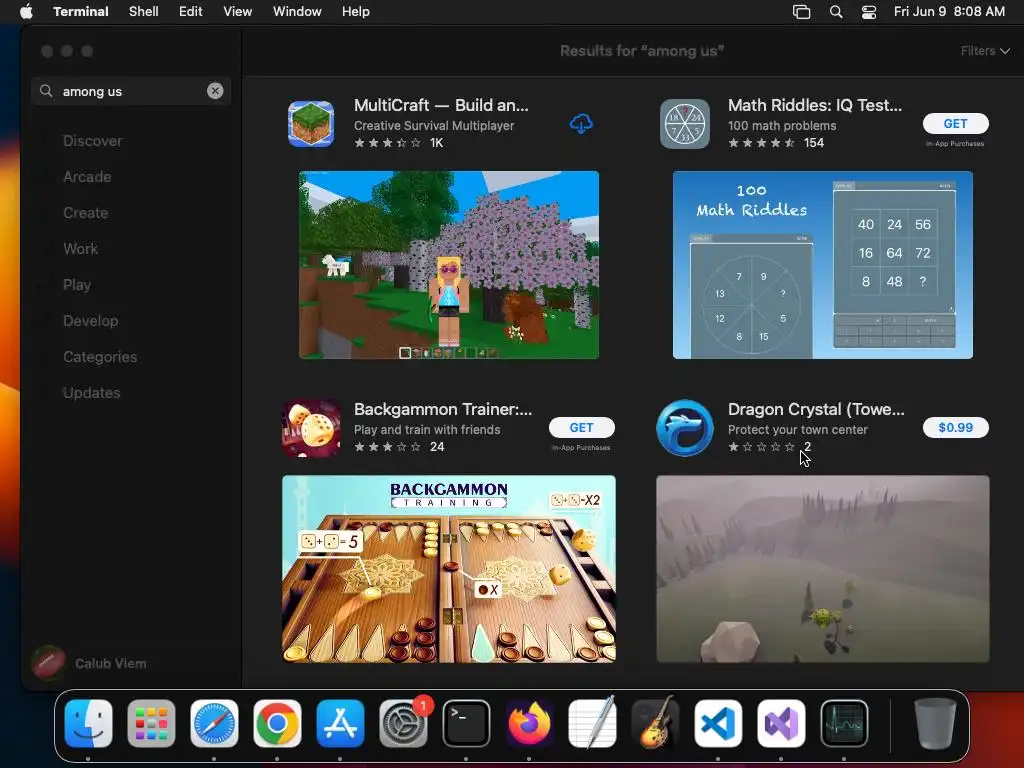
Task: Open the Edit menu
Action: (x=191, y=12)
